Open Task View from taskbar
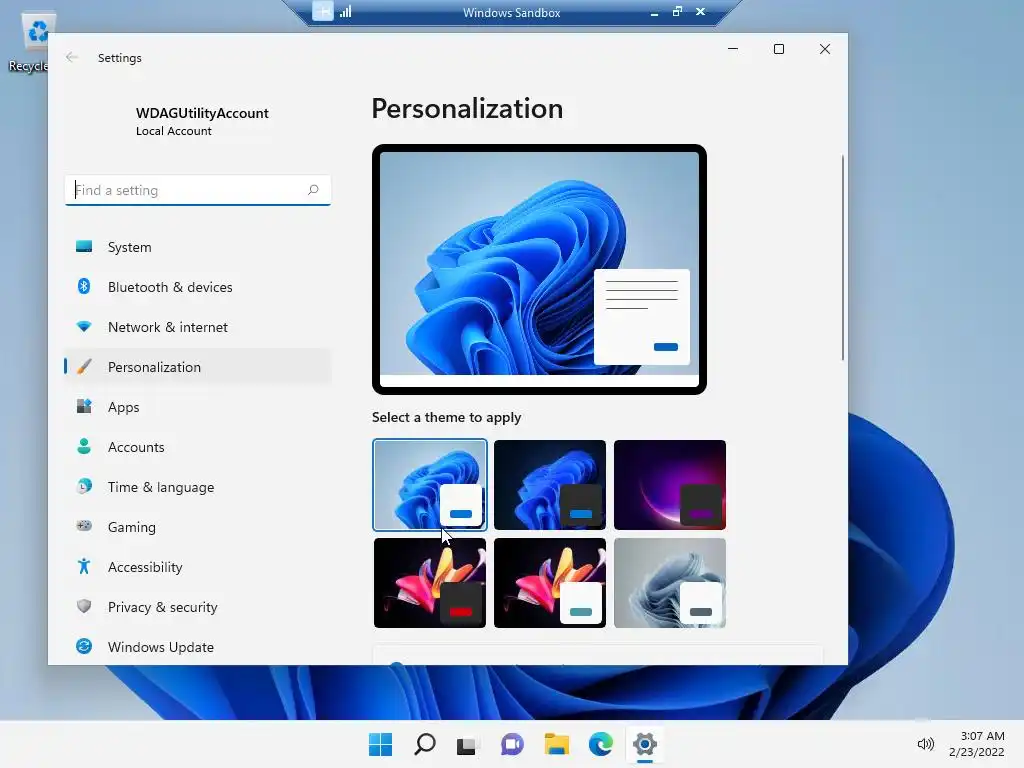Image resolution: width=1024 pixels, height=768 pixels. pos(468,744)
